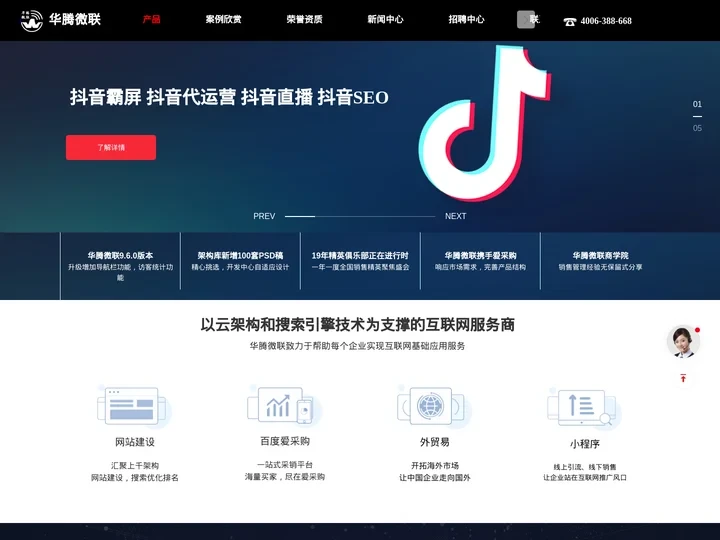Open the 招聘中心 menu item

point(466,19)
